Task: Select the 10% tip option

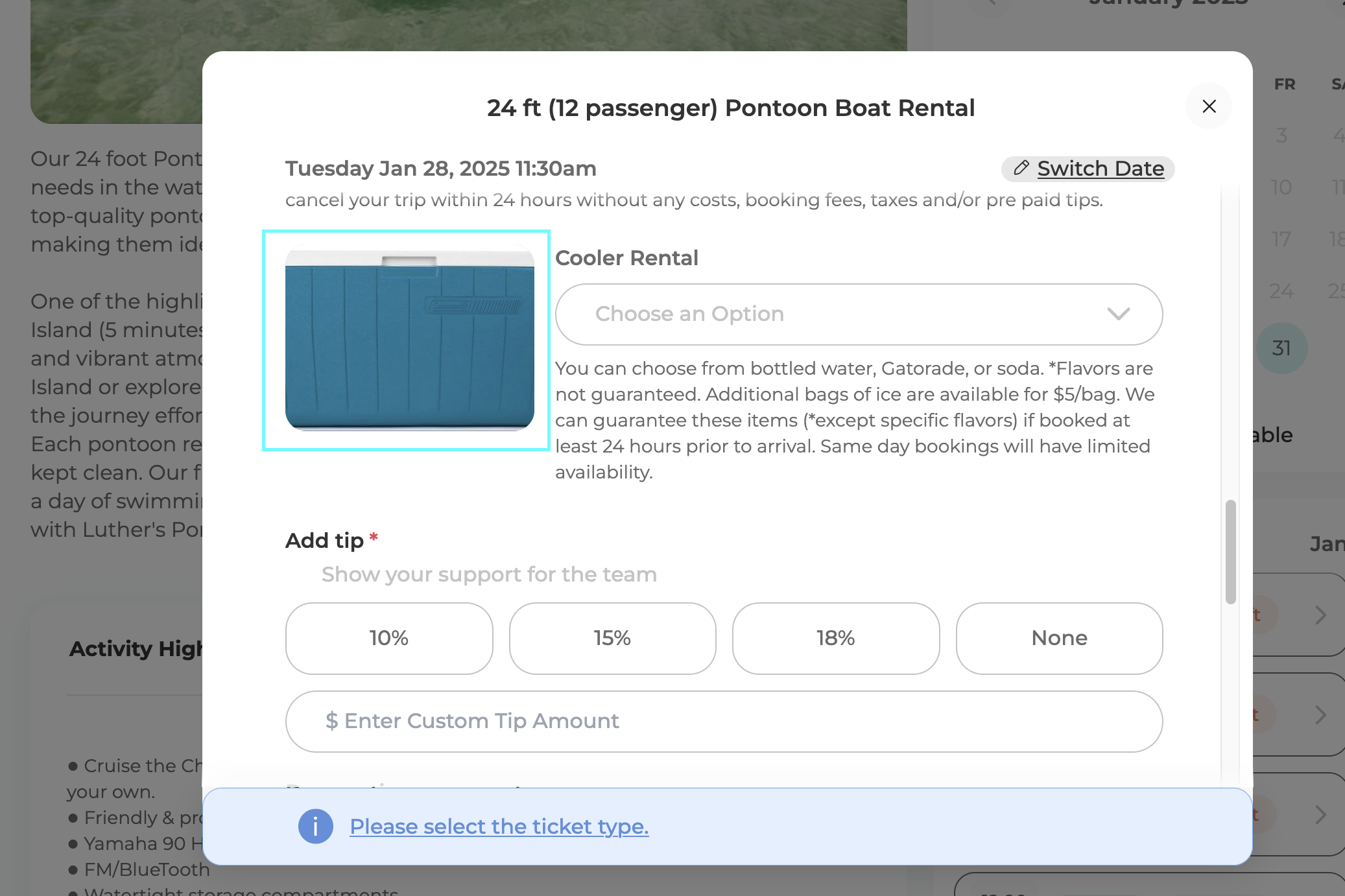Action: [389, 639]
